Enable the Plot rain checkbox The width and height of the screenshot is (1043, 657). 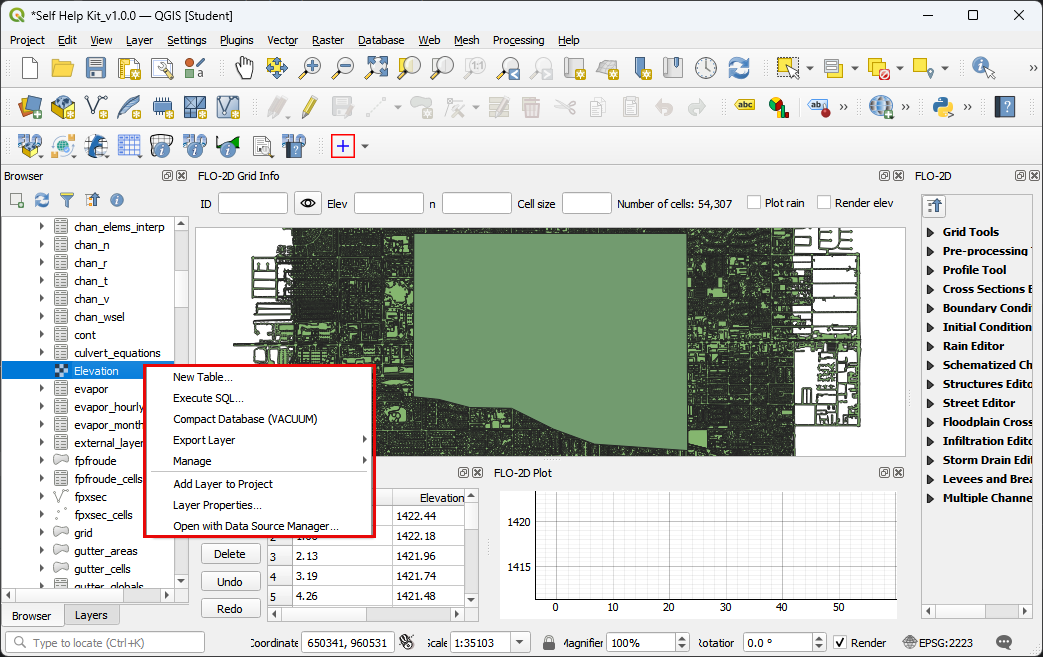(755, 203)
